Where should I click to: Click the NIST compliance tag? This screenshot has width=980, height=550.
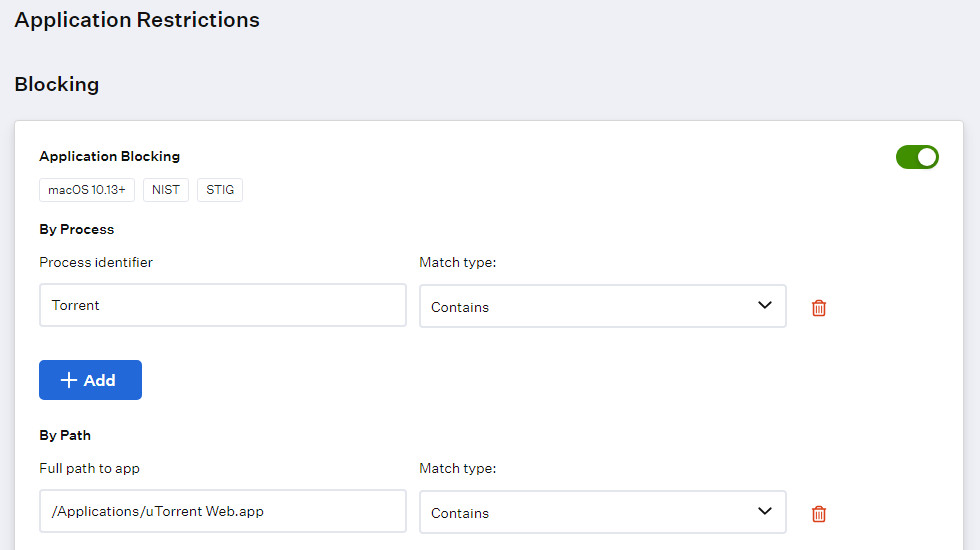[166, 190]
